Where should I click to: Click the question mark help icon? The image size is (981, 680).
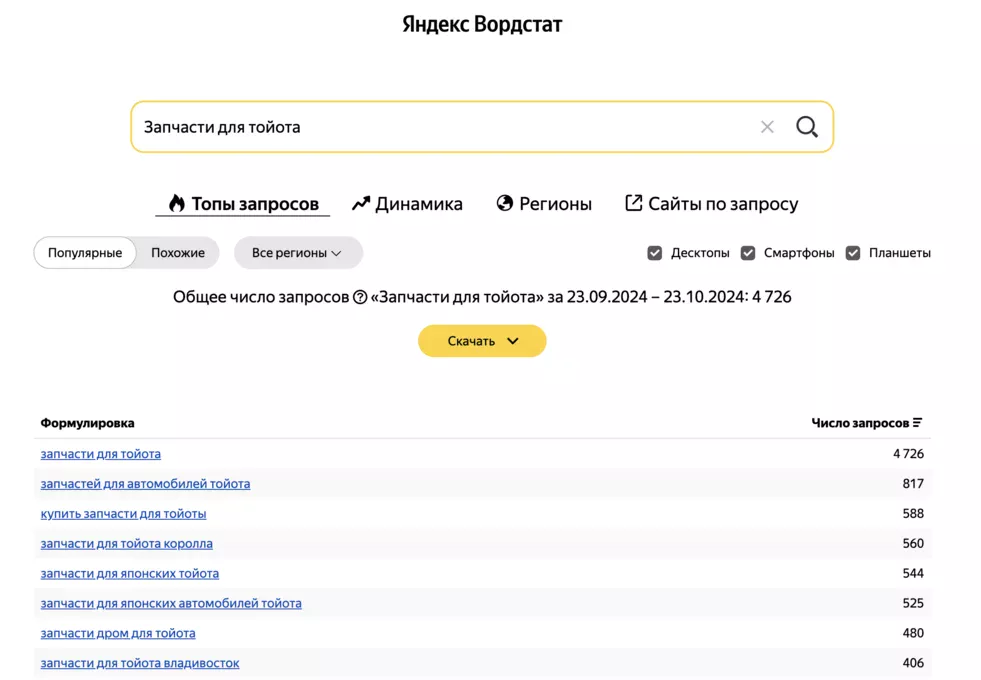pos(360,297)
